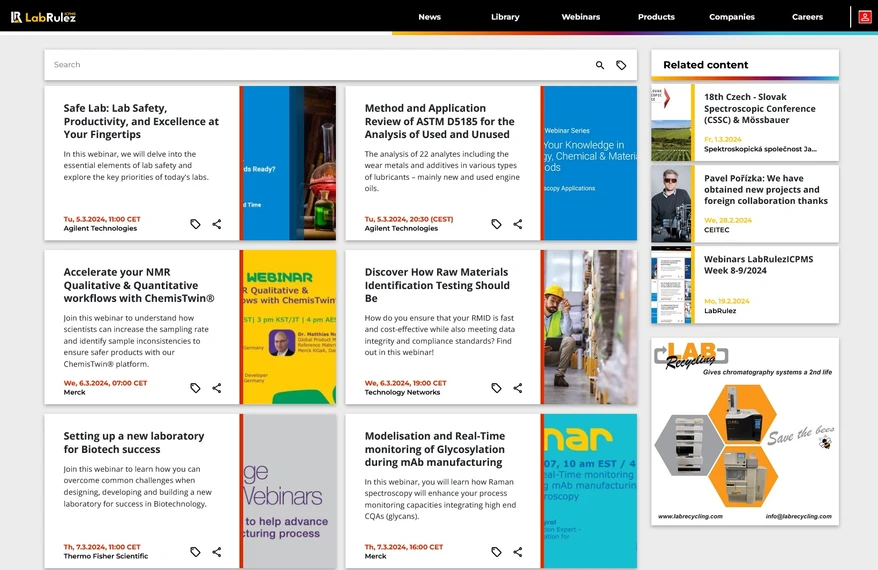Share the NMR ChemisTwin webinar card

pos(217,388)
